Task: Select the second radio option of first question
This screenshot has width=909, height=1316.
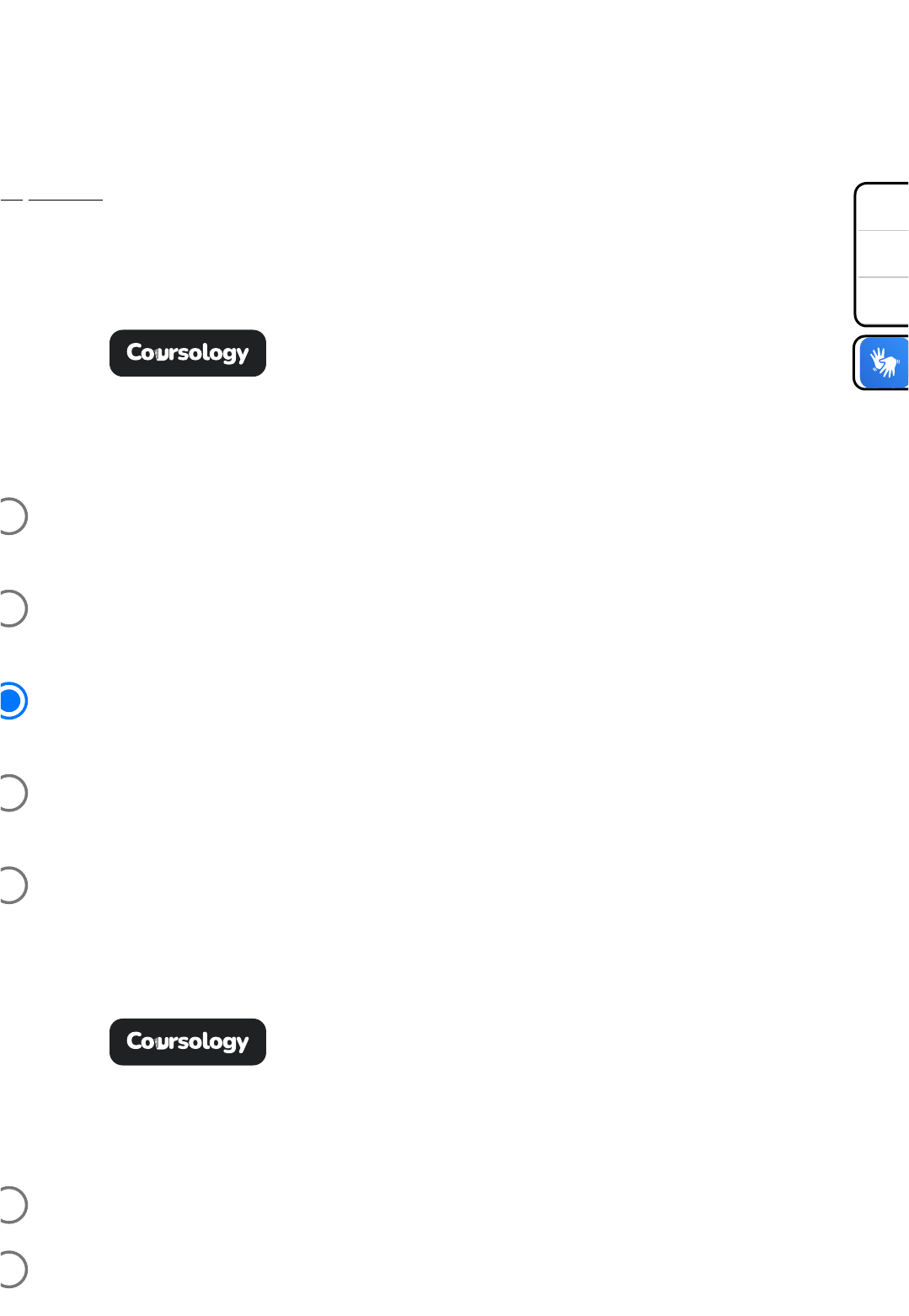Action: pyautogui.click(x=11, y=608)
